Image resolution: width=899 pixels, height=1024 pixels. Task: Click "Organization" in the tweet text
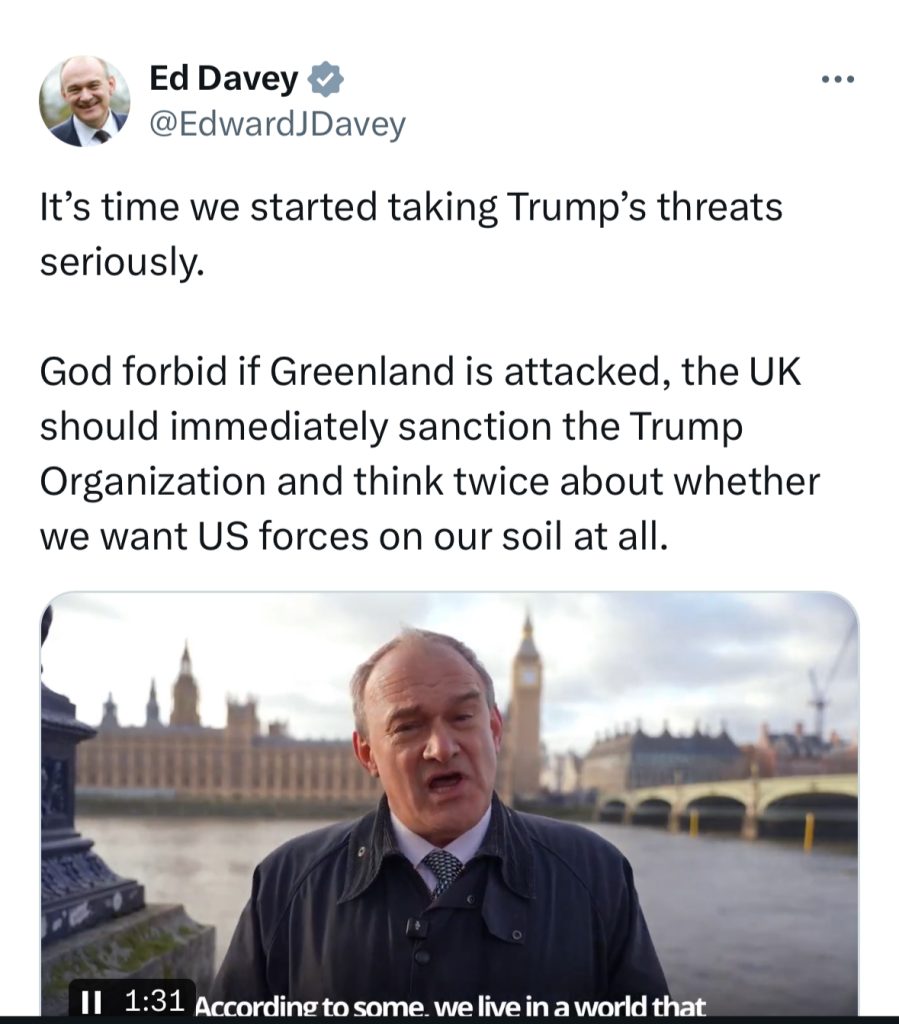tap(153, 482)
